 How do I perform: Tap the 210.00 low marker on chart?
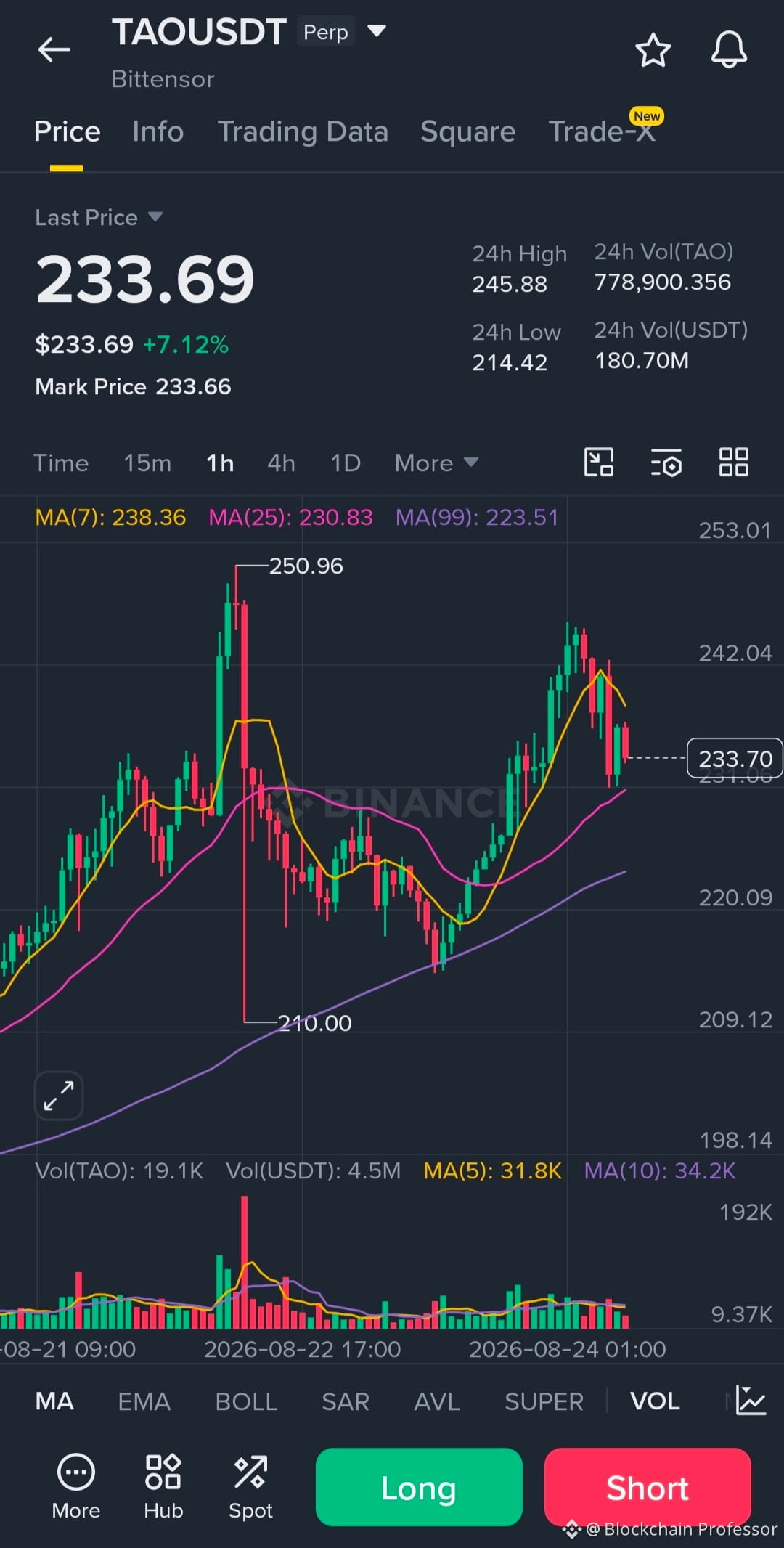pos(315,1023)
